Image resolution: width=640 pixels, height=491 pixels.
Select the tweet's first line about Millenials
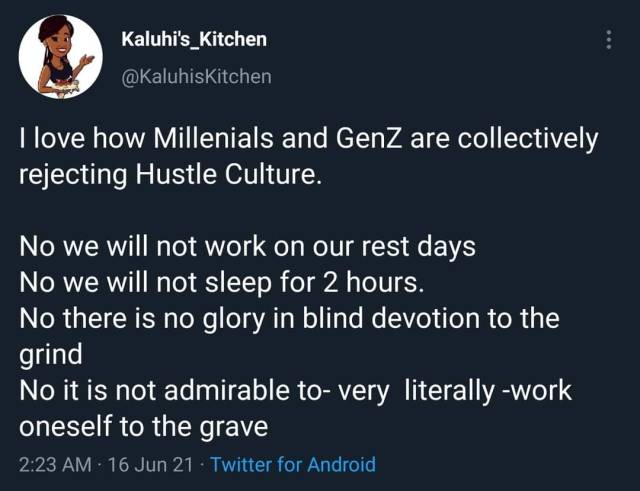click(309, 139)
